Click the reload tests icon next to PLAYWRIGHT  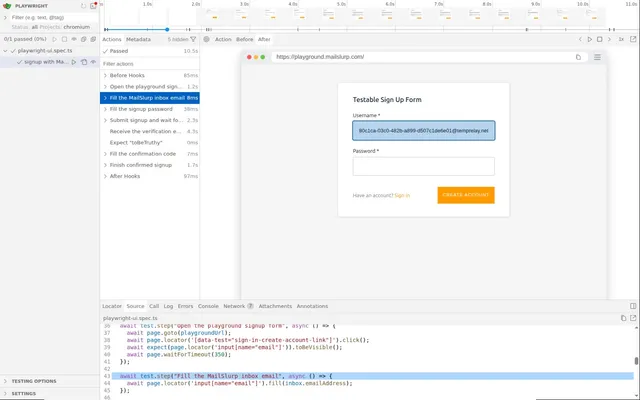pos(83,6)
